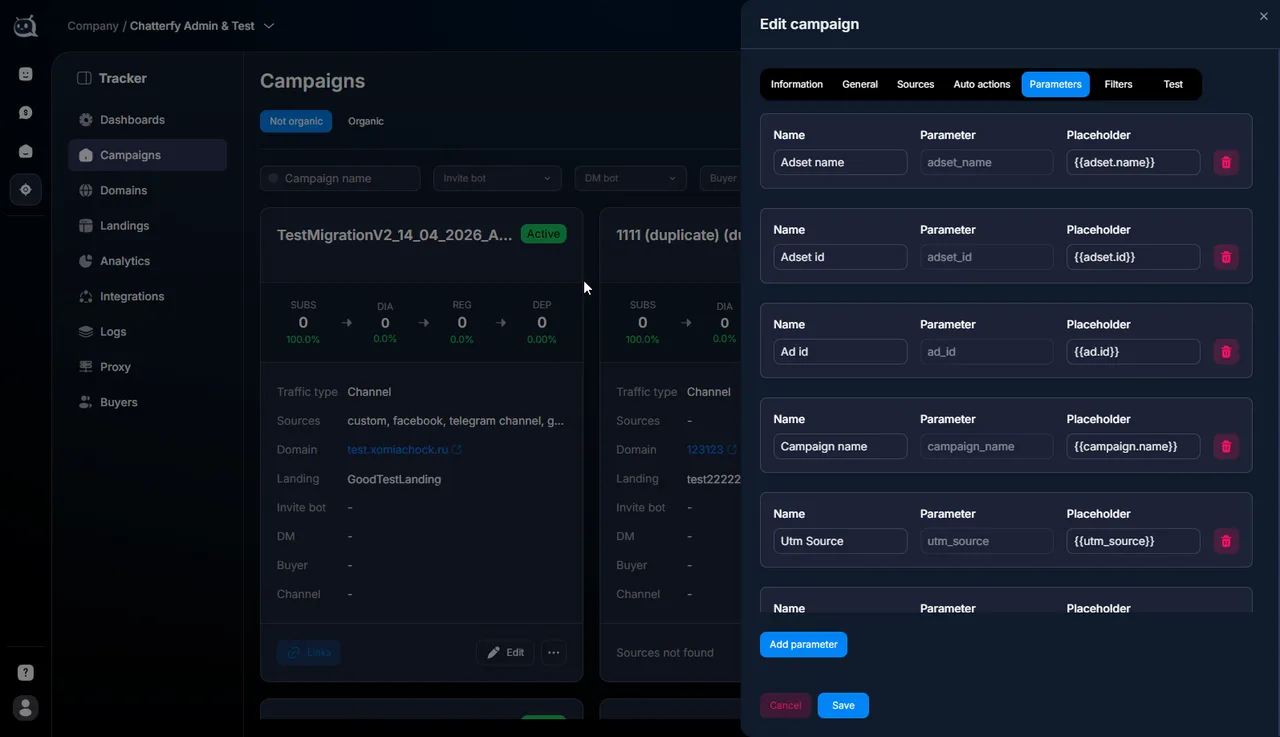Expand the Invite bot dropdown
Image resolution: width=1280 pixels, height=737 pixels.
497,178
